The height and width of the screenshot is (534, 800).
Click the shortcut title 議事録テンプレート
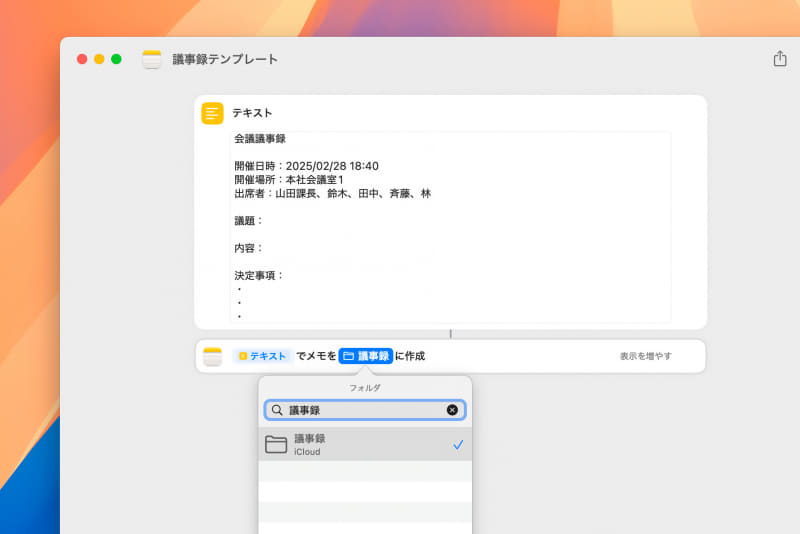(x=225, y=59)
